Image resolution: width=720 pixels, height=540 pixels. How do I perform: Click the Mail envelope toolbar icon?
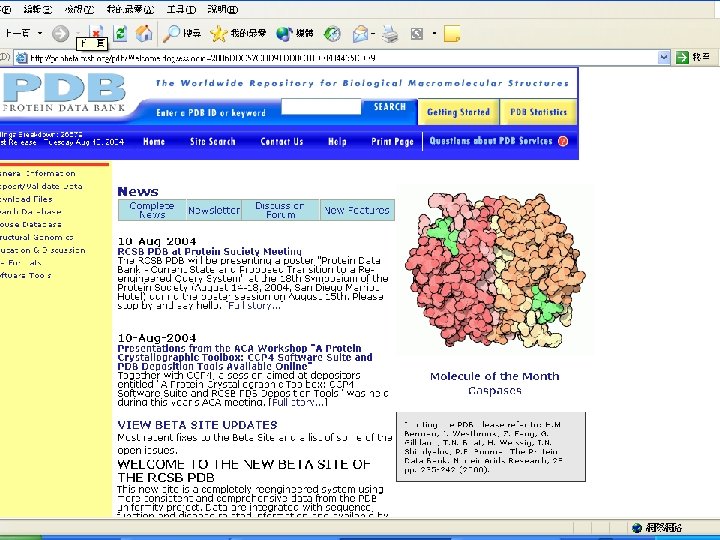point(360,33)
